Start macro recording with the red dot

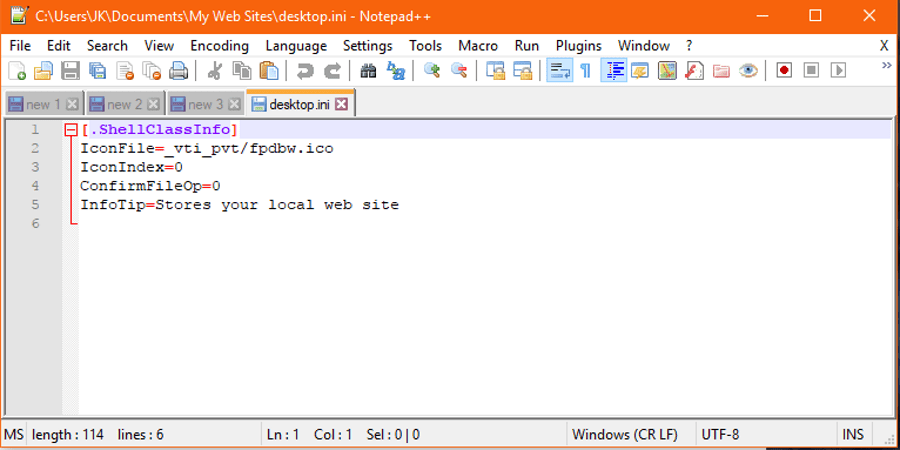784,71
